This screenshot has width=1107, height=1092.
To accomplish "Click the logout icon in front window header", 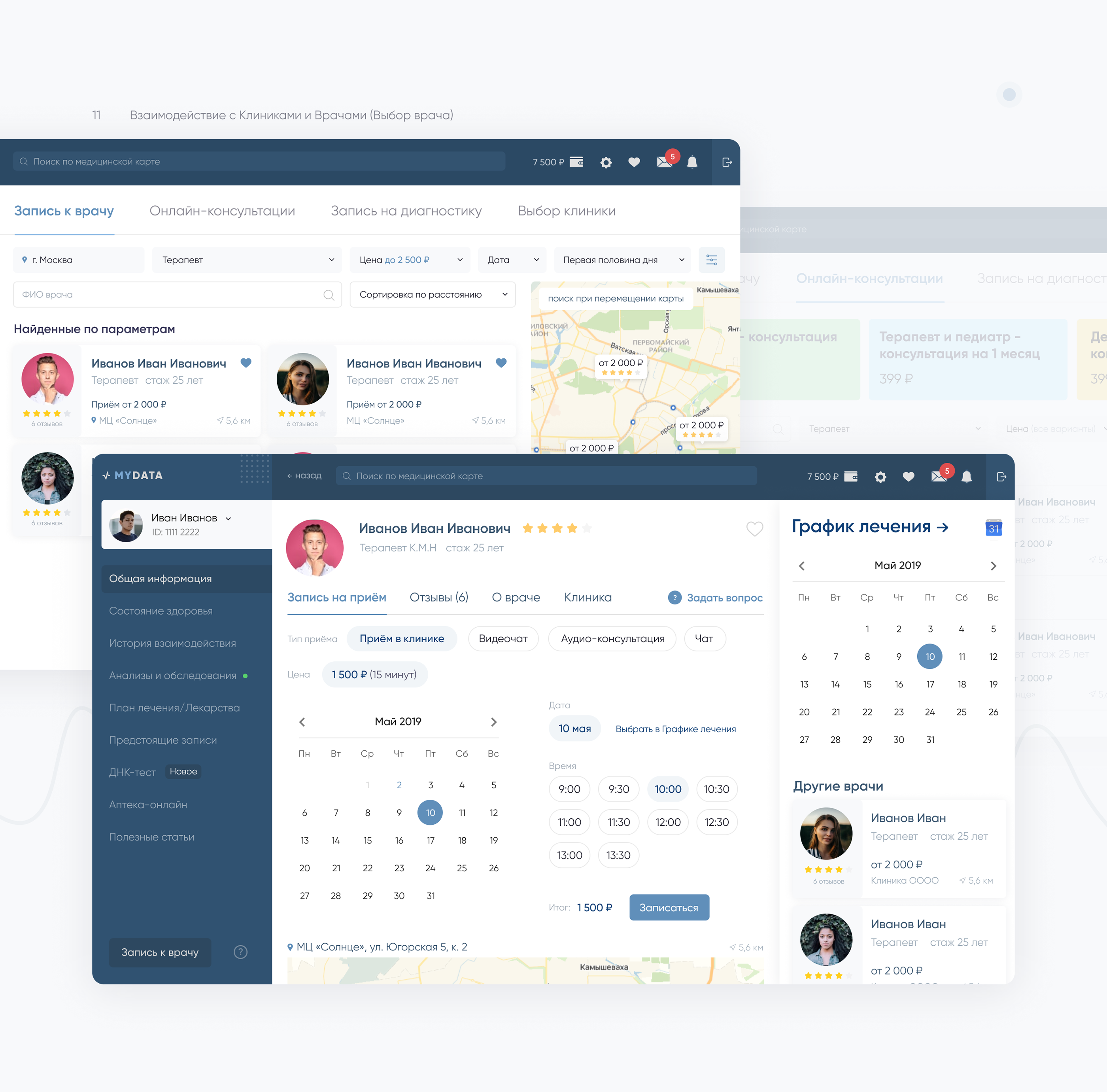I will tap(1001, 476).
